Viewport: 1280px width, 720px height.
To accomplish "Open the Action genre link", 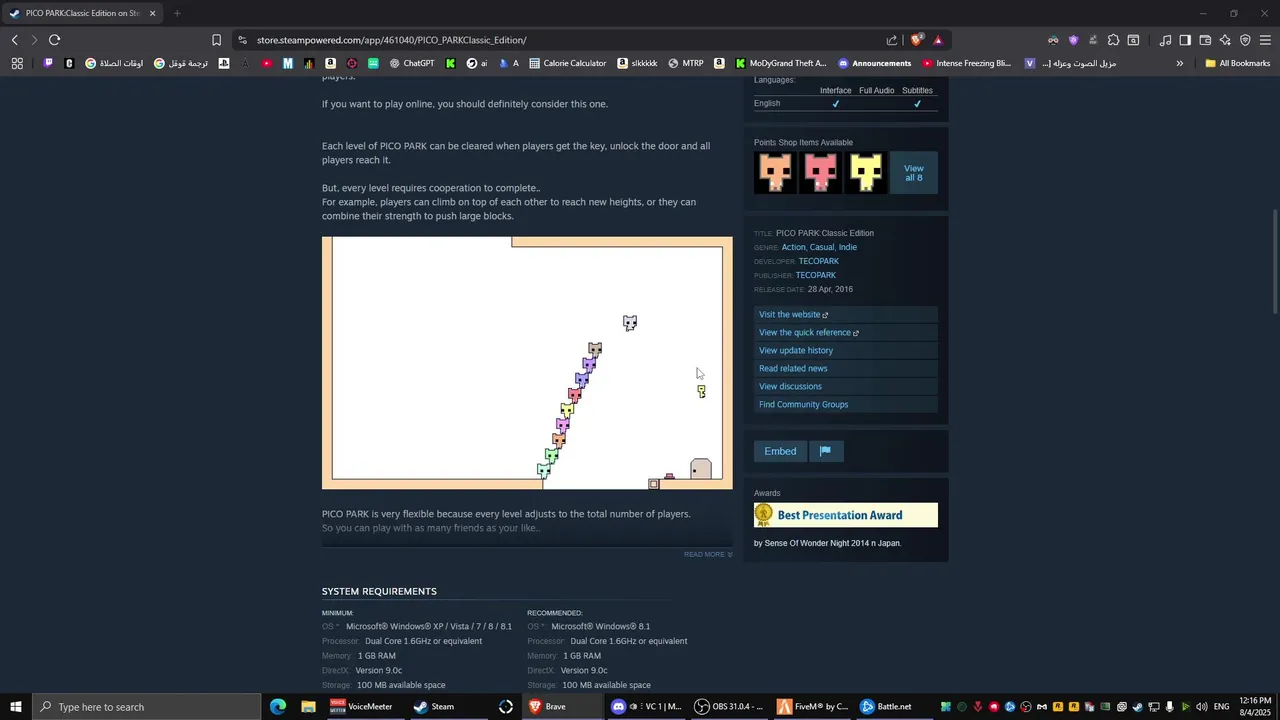I will tap(793, 247).
